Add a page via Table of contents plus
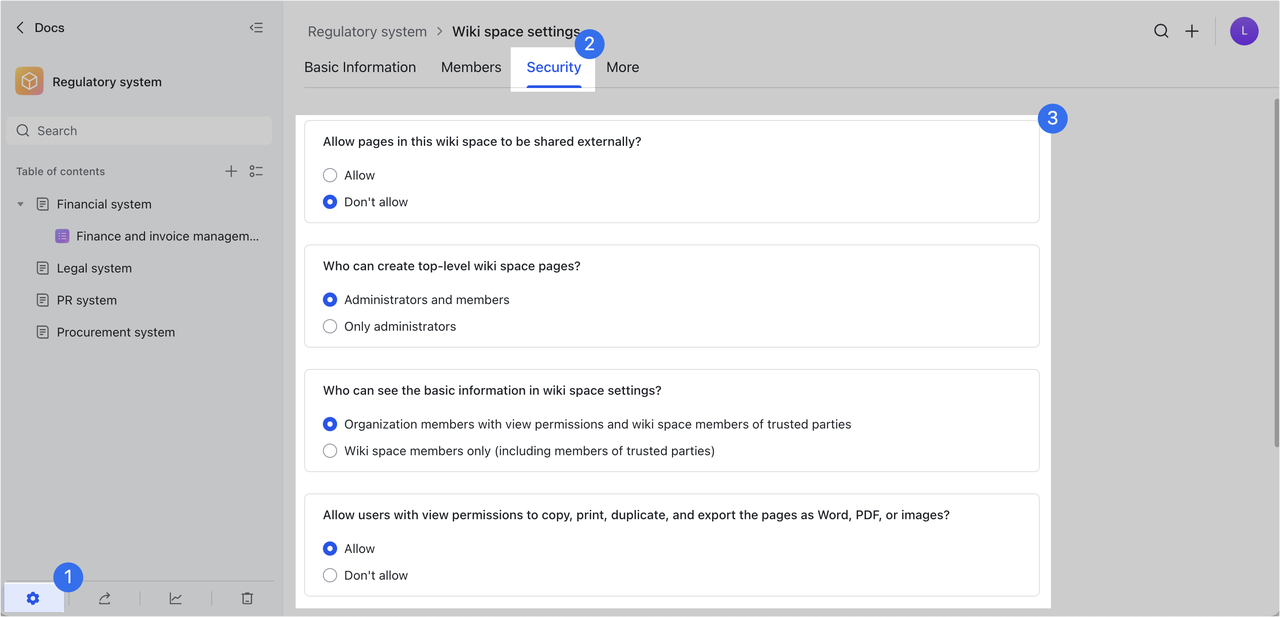This screenshot has height=617, width=1280. [x=231, y=171]
